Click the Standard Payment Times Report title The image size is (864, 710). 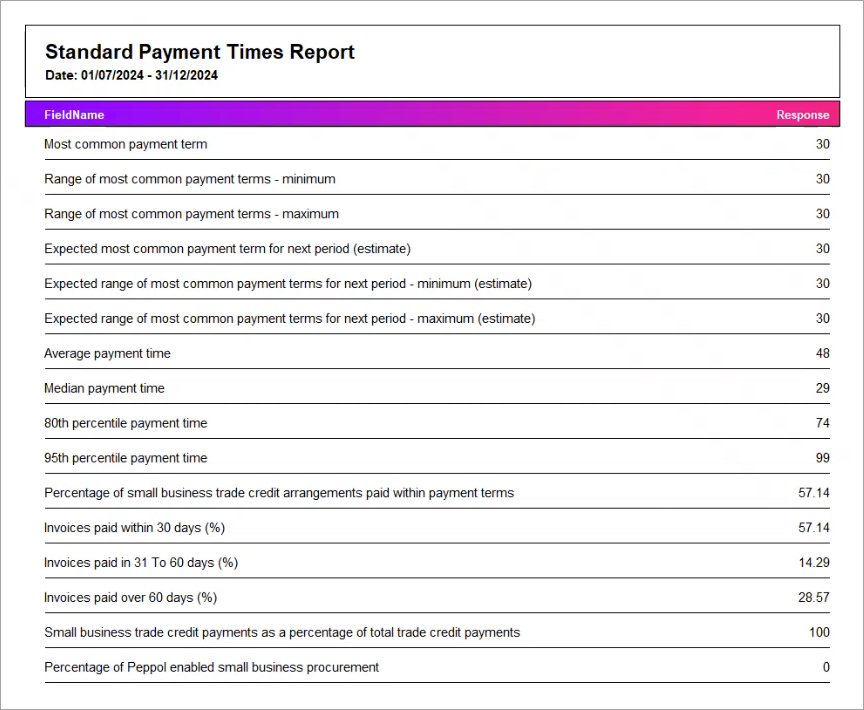pos(198,51)
